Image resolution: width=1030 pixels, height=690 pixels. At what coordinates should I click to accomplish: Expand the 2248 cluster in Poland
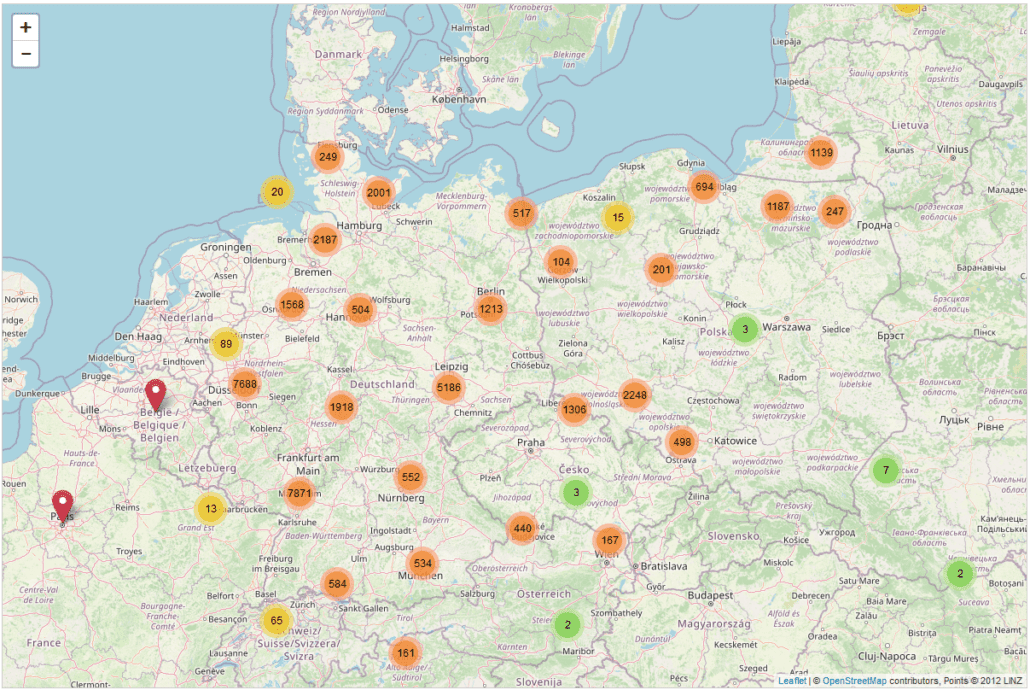point(635,395)
